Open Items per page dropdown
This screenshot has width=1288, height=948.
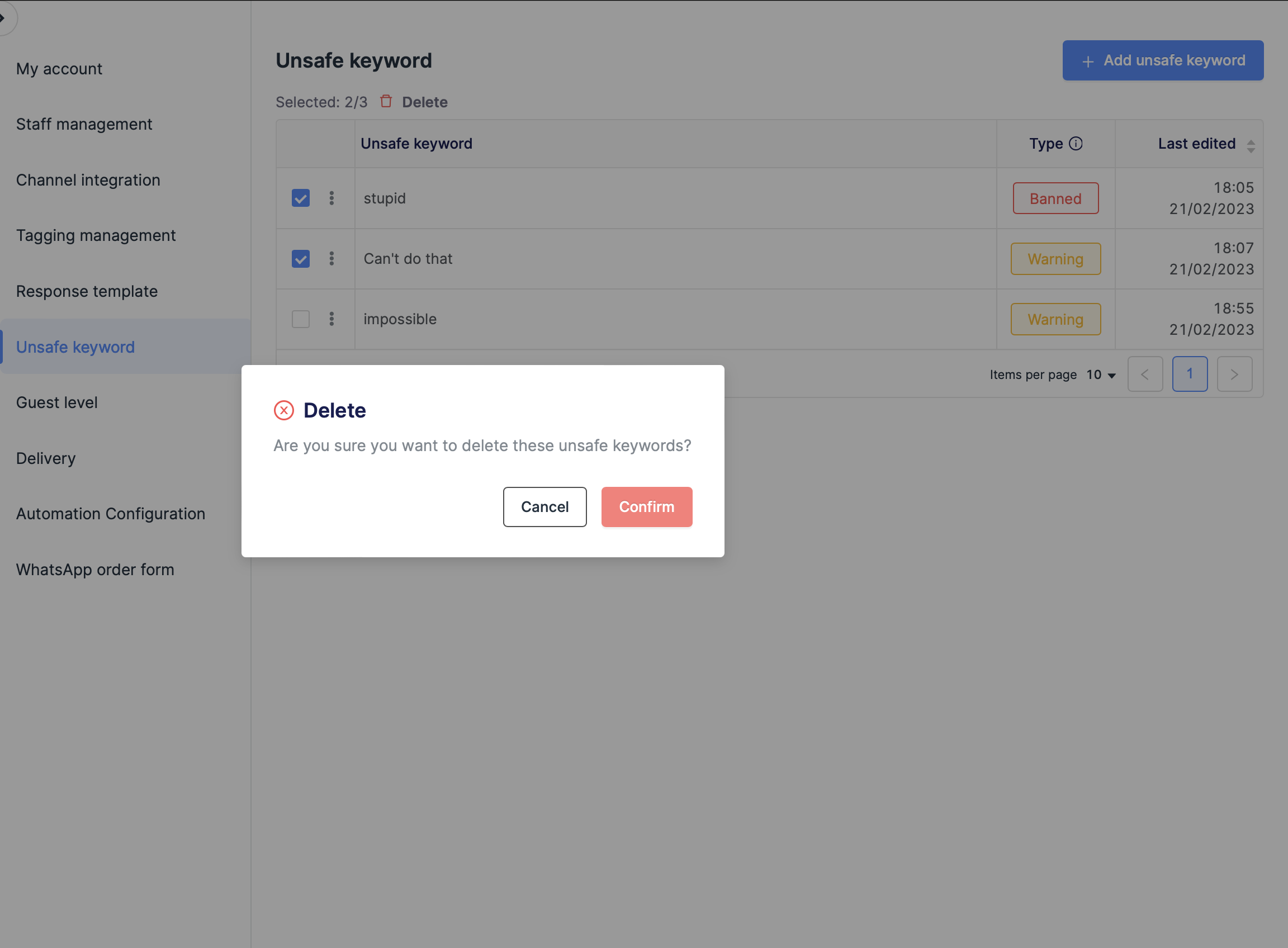[1100, 375]
